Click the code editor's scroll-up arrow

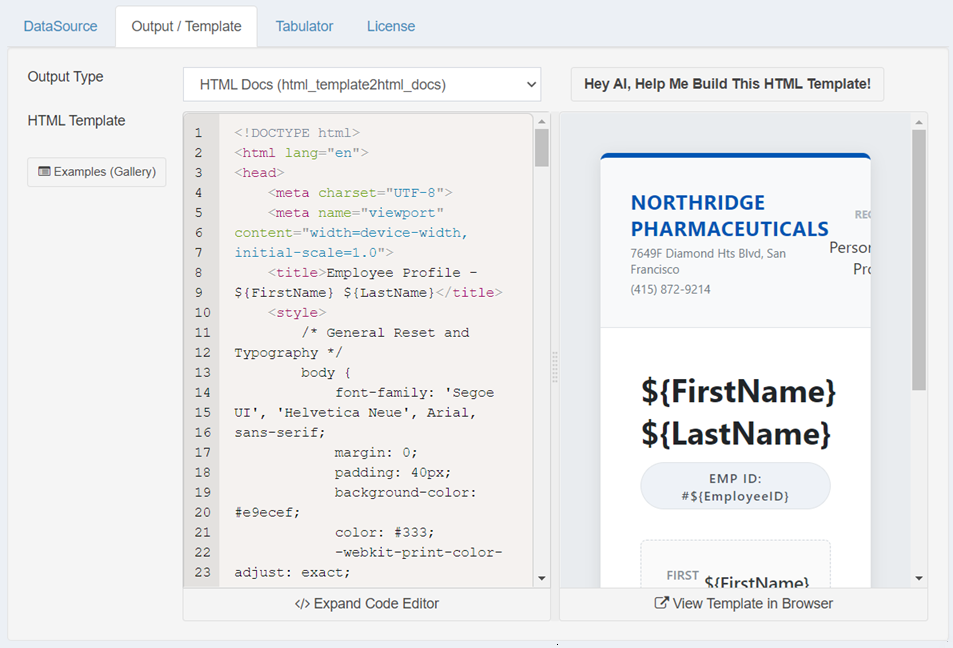(x=542, y=122)
